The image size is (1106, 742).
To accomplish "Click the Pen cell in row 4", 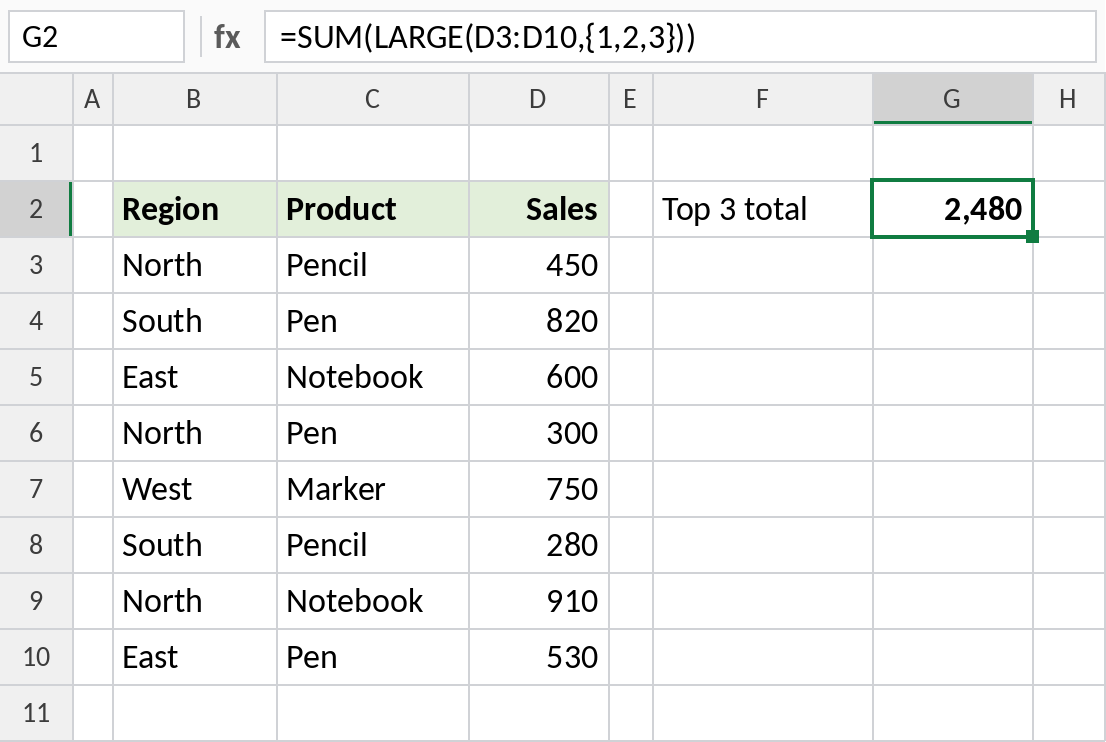I will pyautogui.click(x=373, y=321).
